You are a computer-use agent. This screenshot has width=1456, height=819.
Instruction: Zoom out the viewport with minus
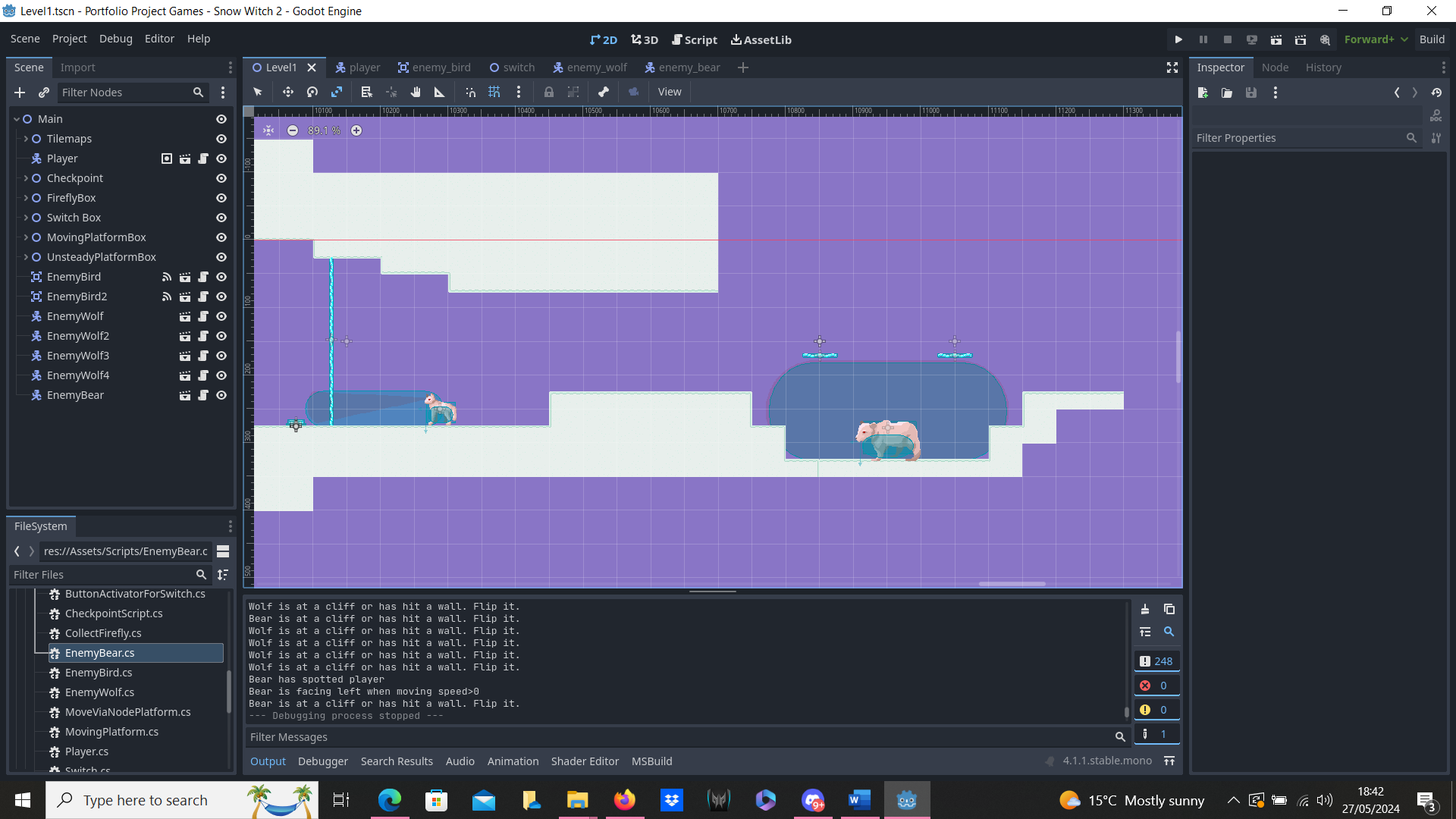pyautogui.click(x=293, y=130)
